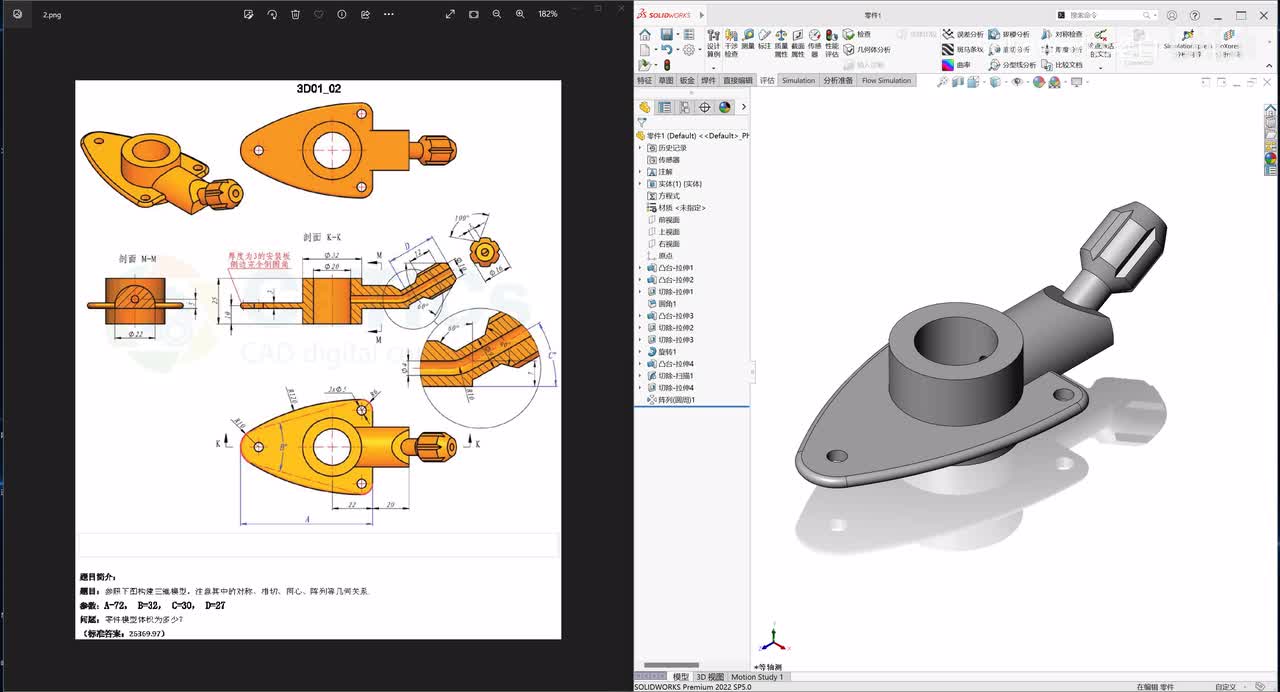
Task: Toggle Zebra Stripes display (斑马条纹)
Action: pyautogui.click(x=963, y=50)
